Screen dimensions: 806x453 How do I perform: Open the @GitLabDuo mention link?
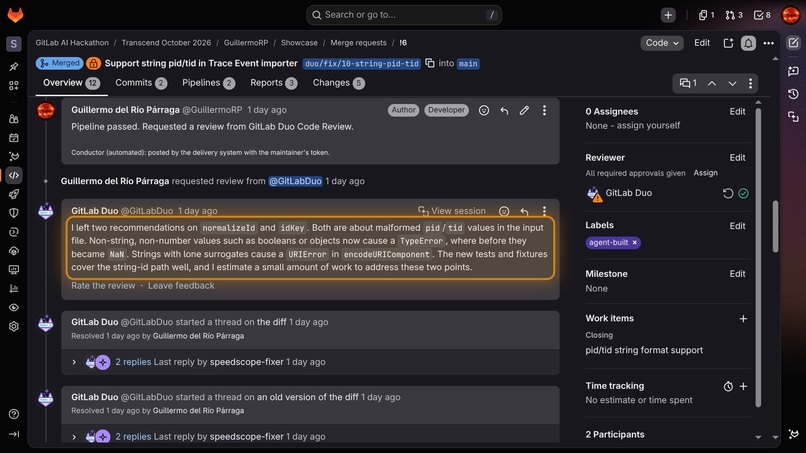[295, 181]
